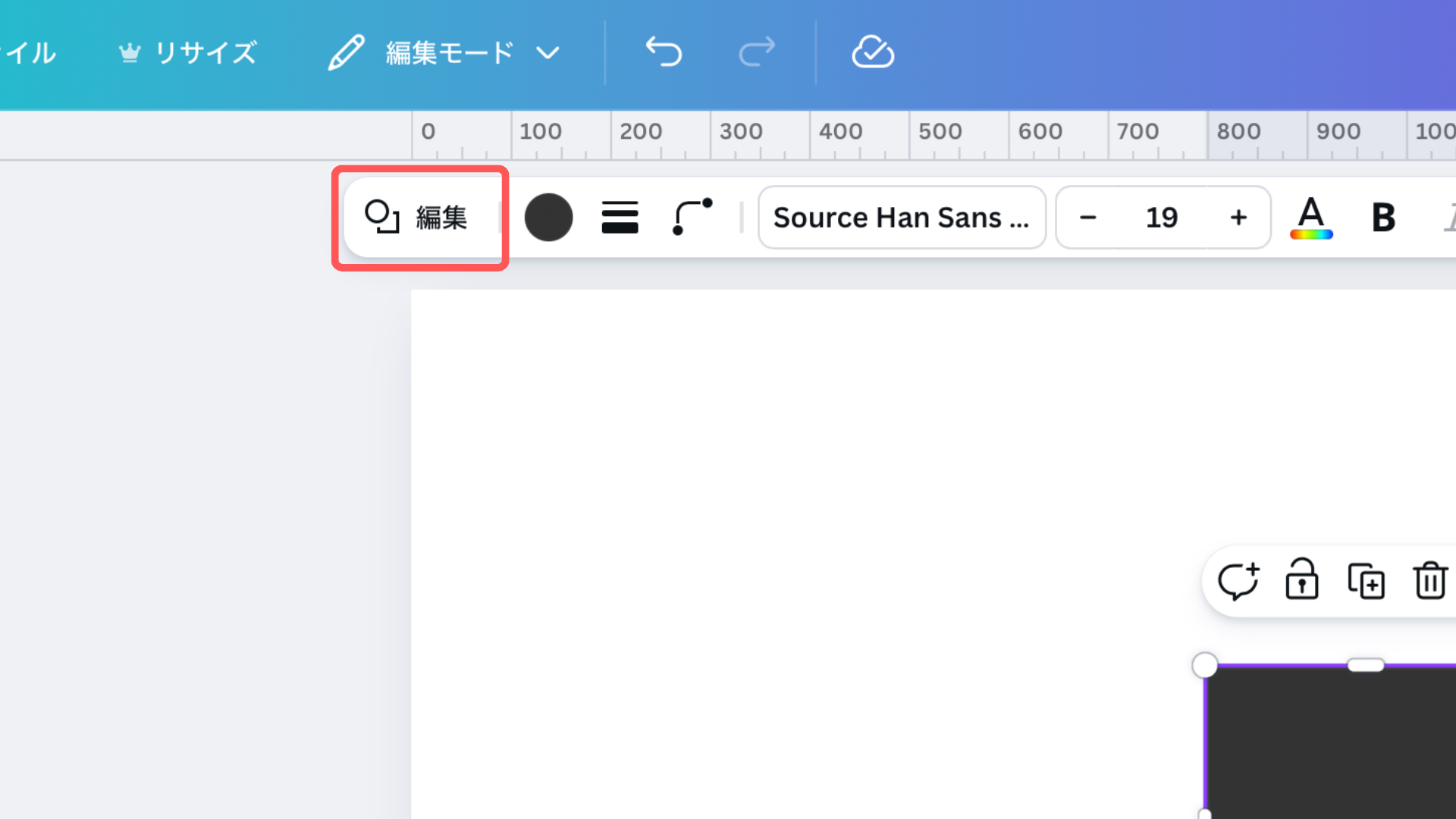Click the redo arrow icon
Image resolution: width=1456 pixels, height=819 pixels.
point(757,52)
